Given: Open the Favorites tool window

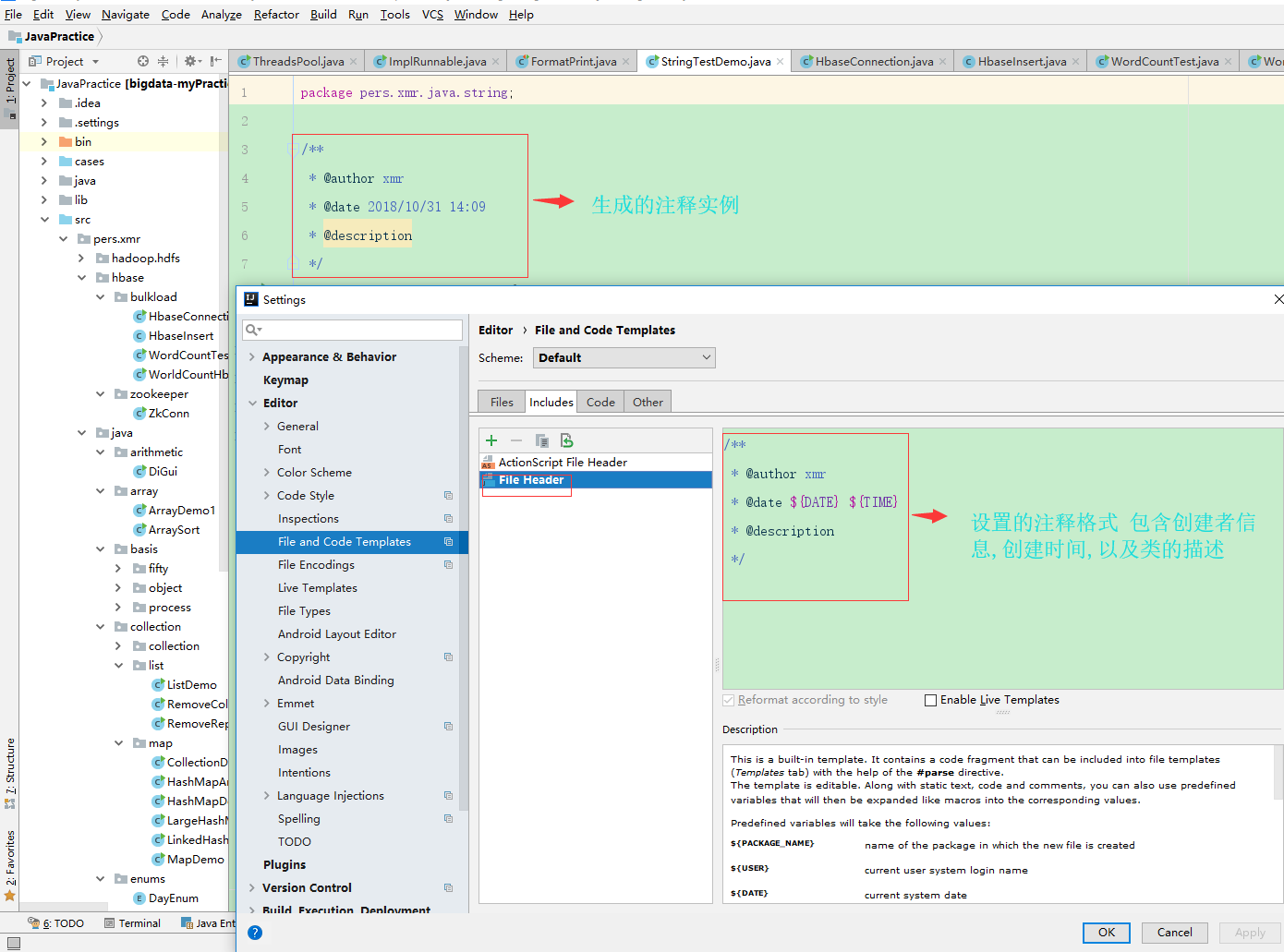Looking at the screenshot, I should pyautogui.click(x=10, y=865).
